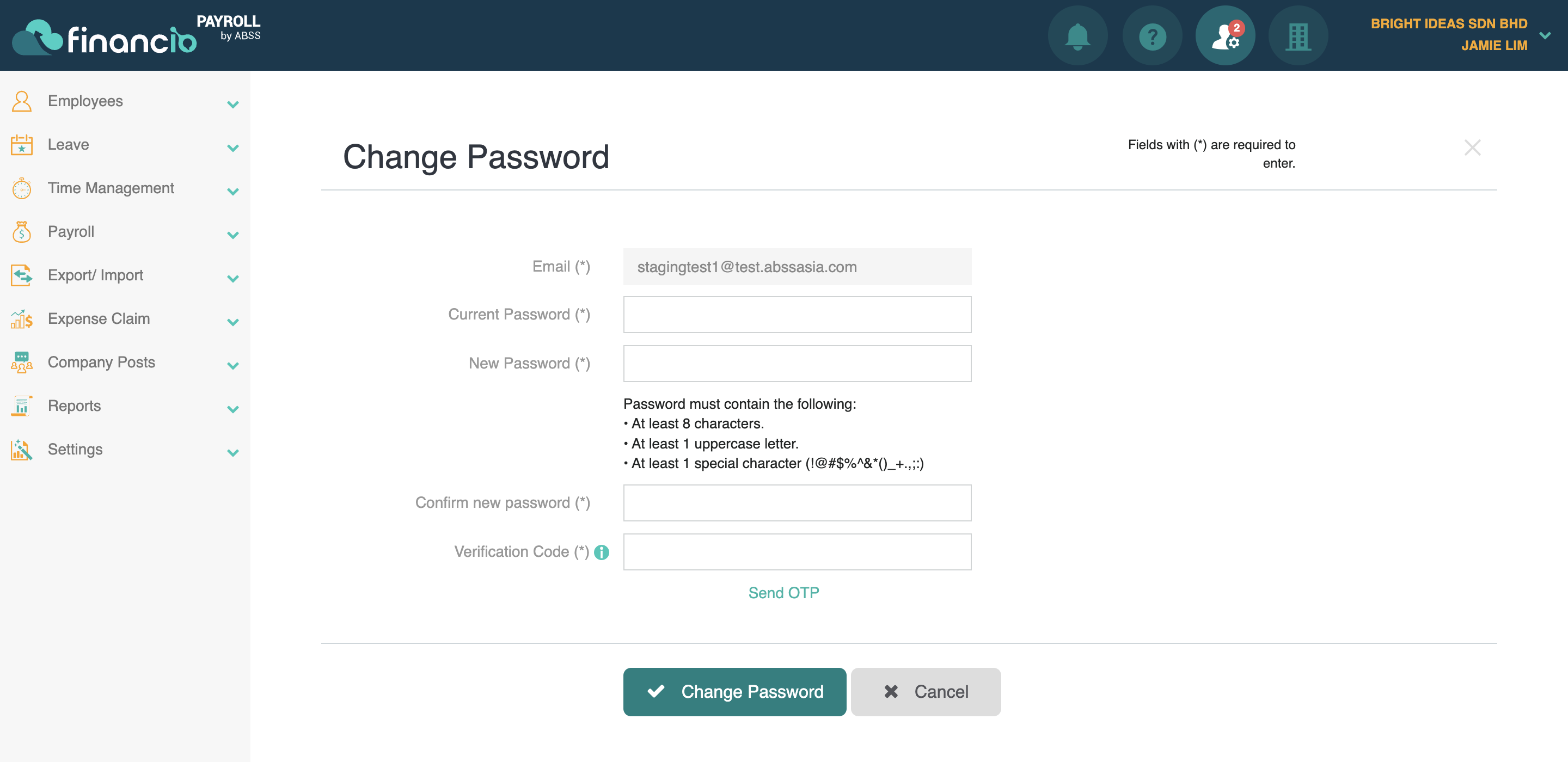Expand the Leave menu chevron
1568x762 pixels.
pyautogui.click(x=232, y=148)
